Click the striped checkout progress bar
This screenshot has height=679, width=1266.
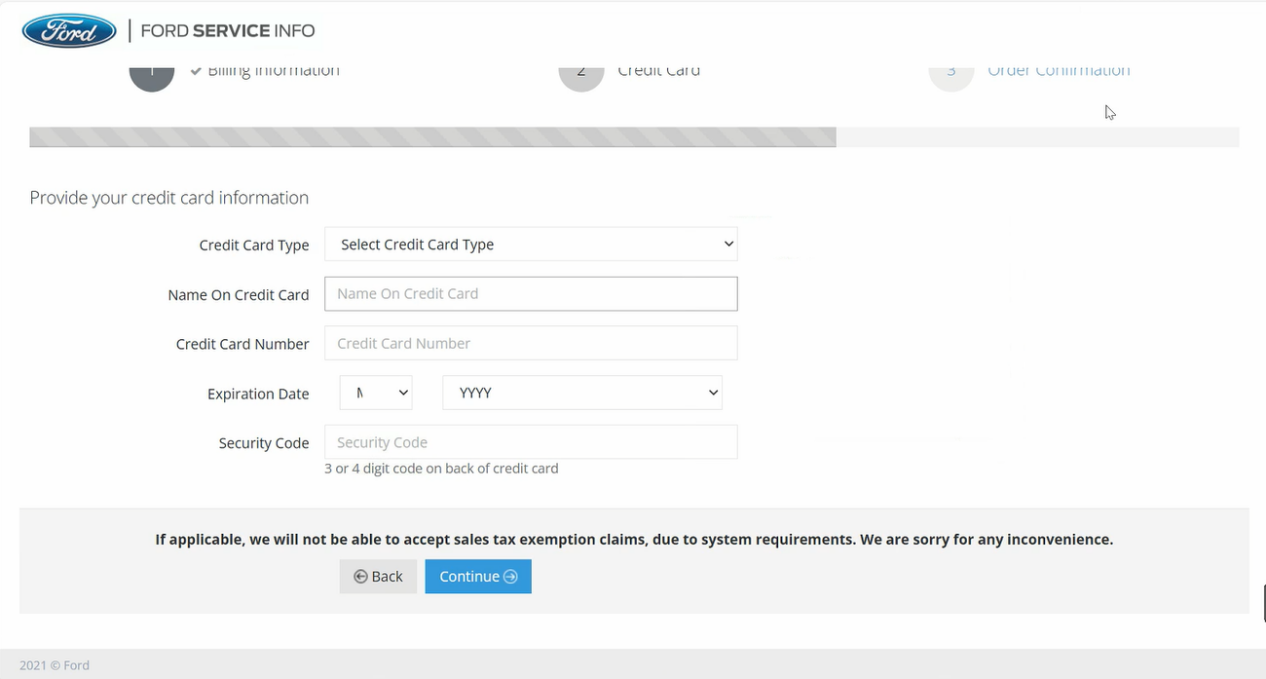point(432,137)
